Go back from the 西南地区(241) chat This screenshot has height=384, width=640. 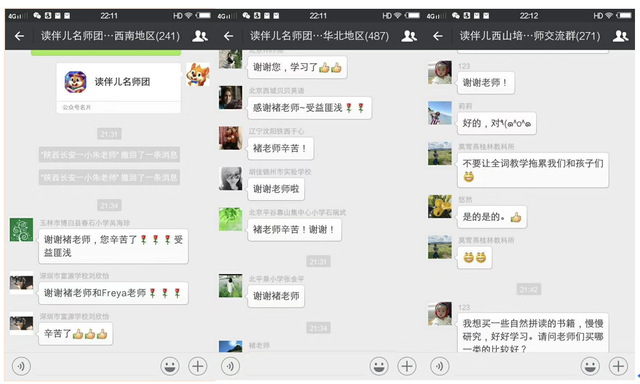click(19, 36)
